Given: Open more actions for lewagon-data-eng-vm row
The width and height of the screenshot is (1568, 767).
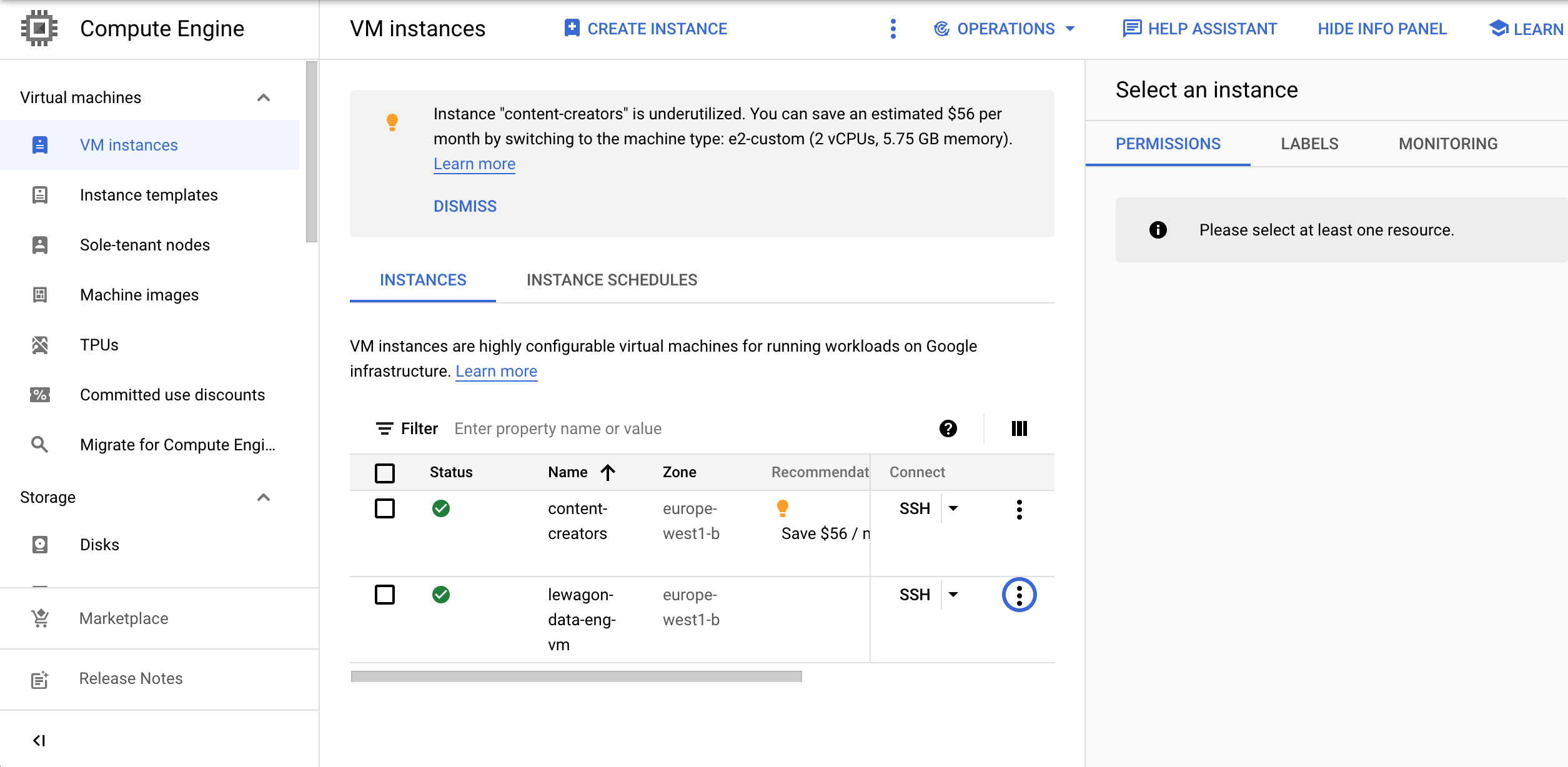Looking at the screenshot, I should (x=1020, y=595).
